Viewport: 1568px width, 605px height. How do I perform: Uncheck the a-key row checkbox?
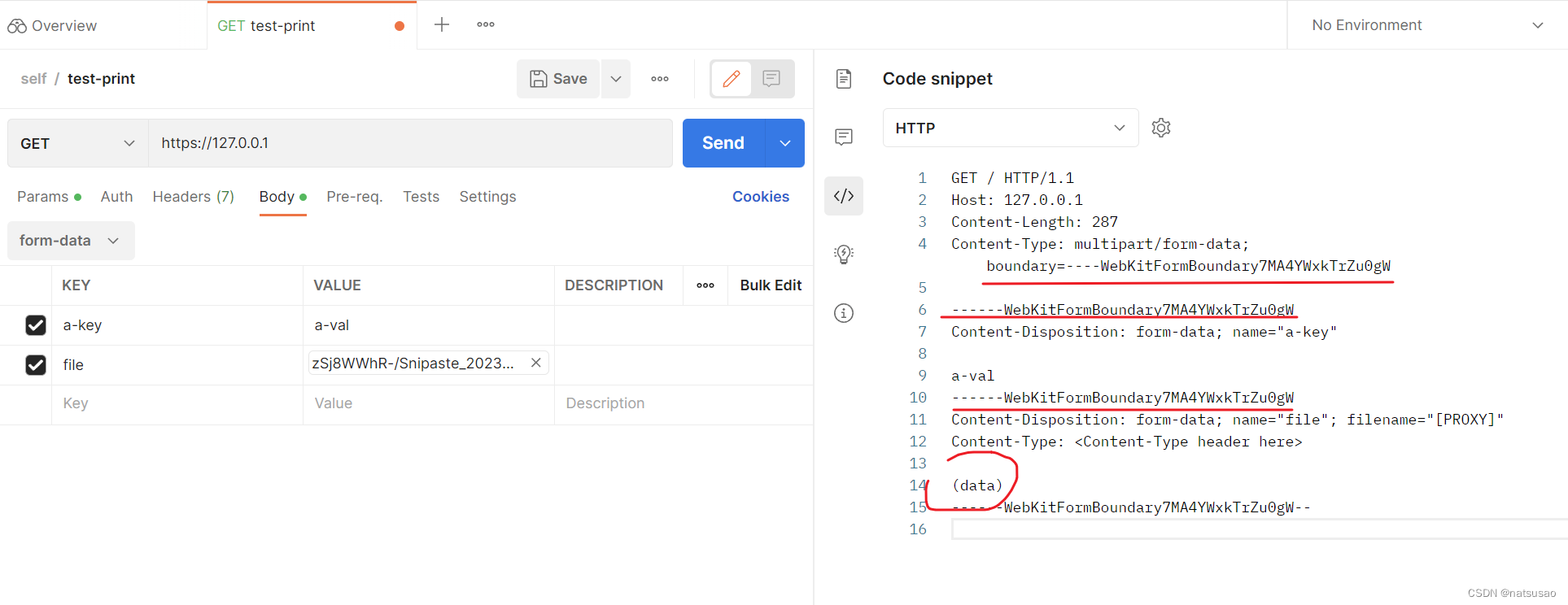[36, 325]
